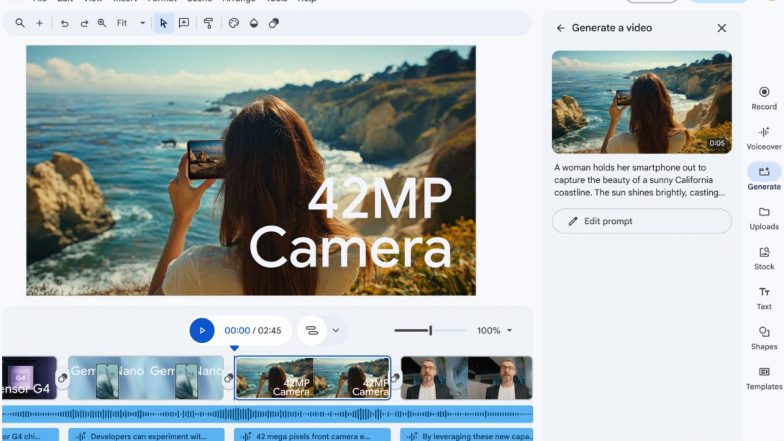Select the 'Developers can experiment wit...' voiceover clip

(x=146, y=435)
